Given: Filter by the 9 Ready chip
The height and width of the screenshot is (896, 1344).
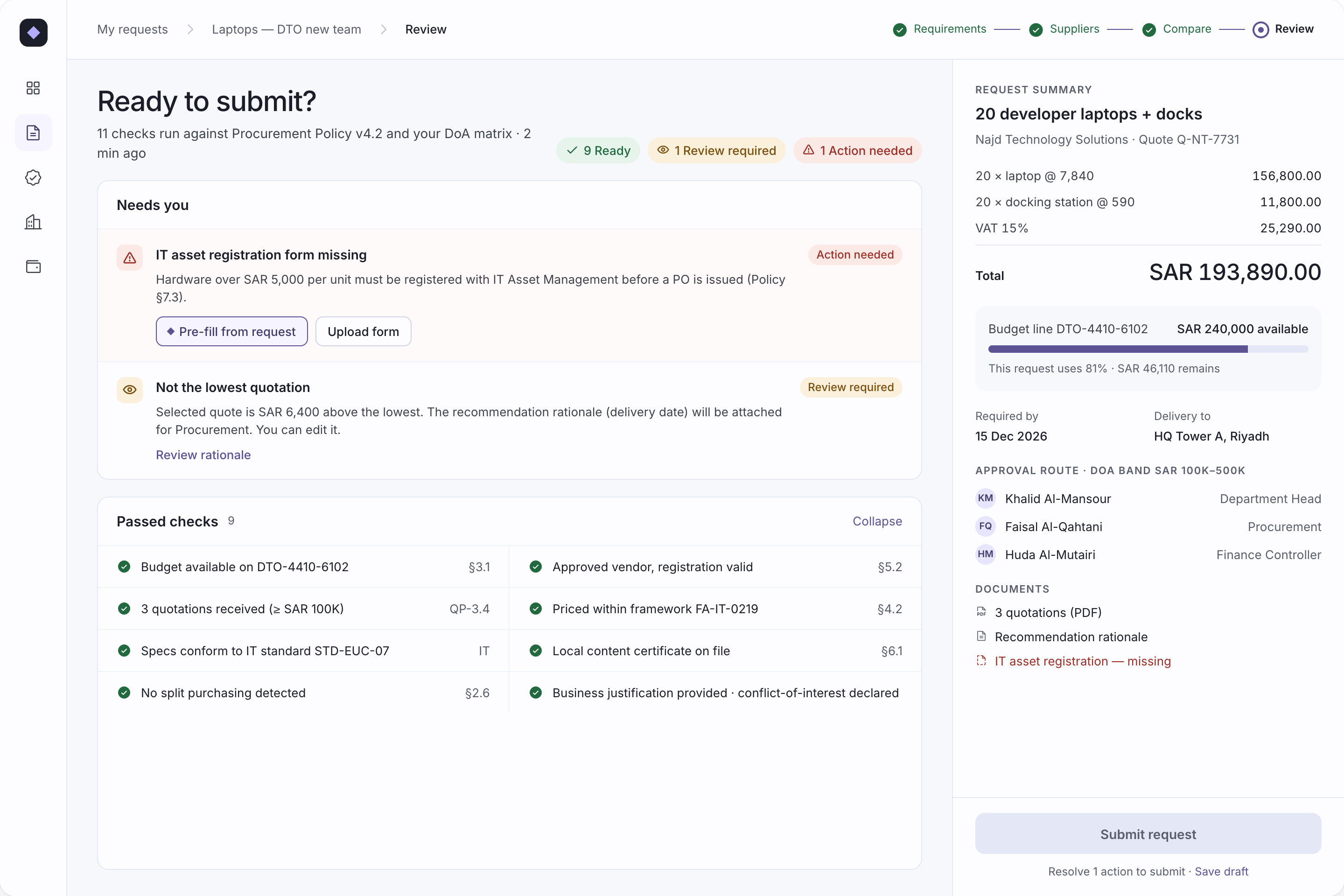Looking at the screenshot, I should click(598, 150).
